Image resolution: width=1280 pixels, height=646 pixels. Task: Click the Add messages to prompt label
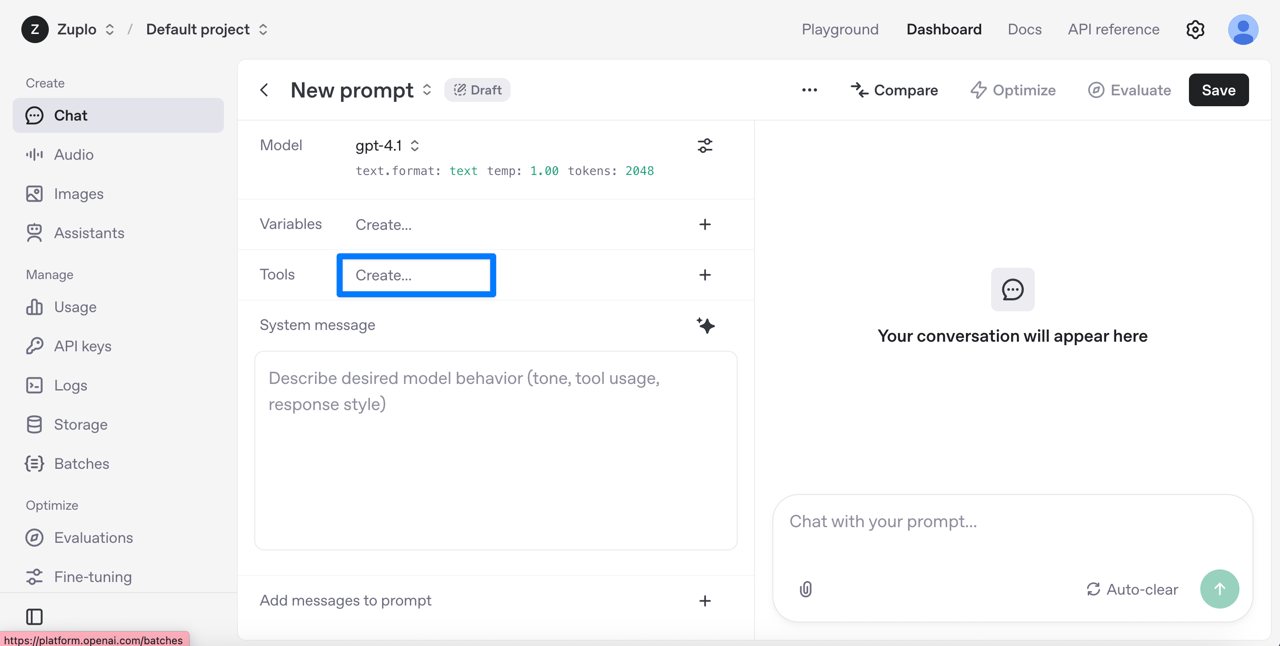[346, 601]
